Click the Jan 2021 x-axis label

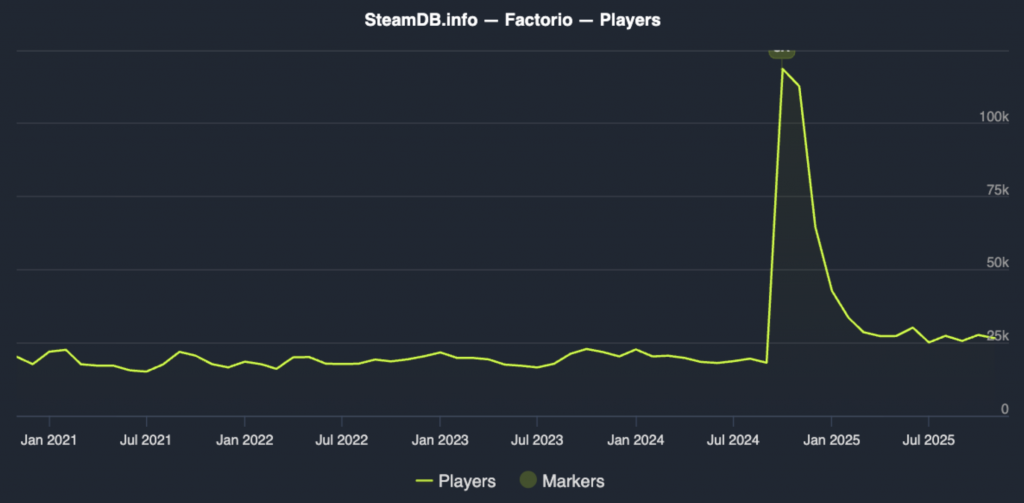coord(48,439)
